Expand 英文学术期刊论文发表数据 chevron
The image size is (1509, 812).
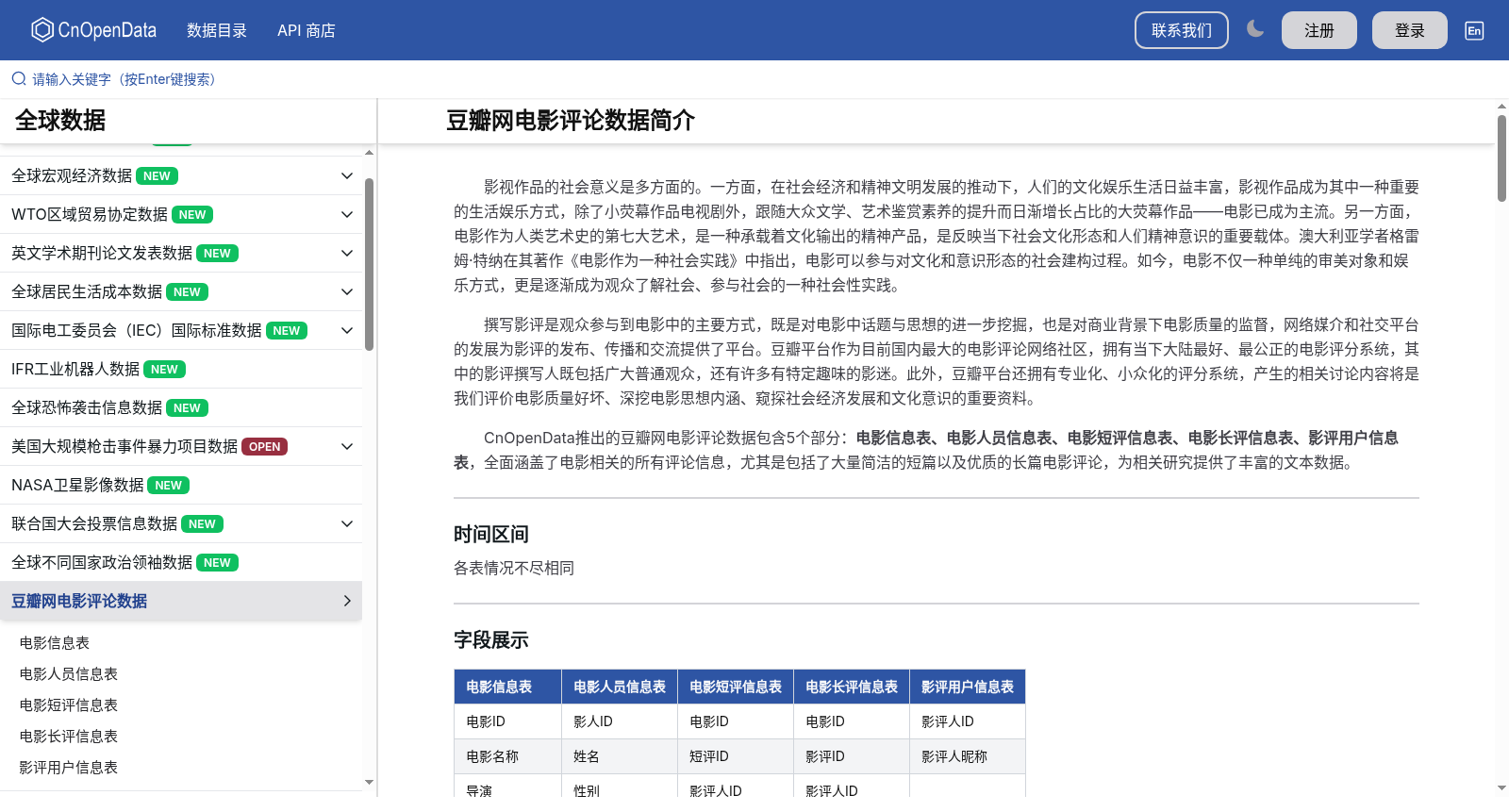click(347, 253)
